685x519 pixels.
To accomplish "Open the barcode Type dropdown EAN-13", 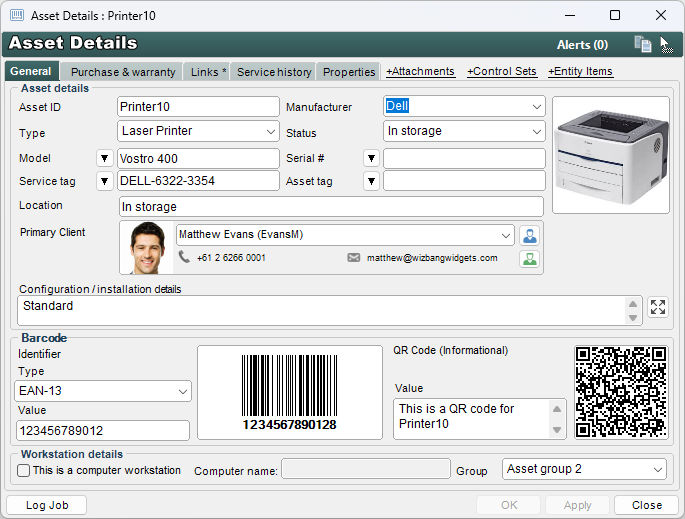I will pos(183,391).
